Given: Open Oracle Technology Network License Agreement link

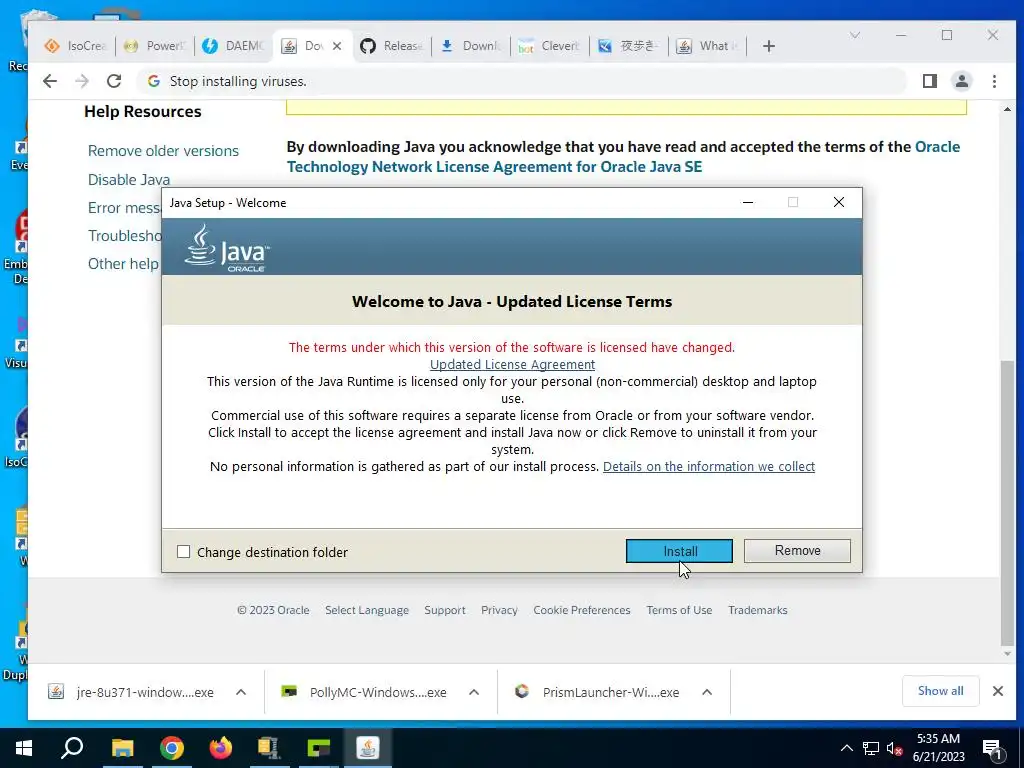Looking at the screenshot, I should tap(624, 157).
